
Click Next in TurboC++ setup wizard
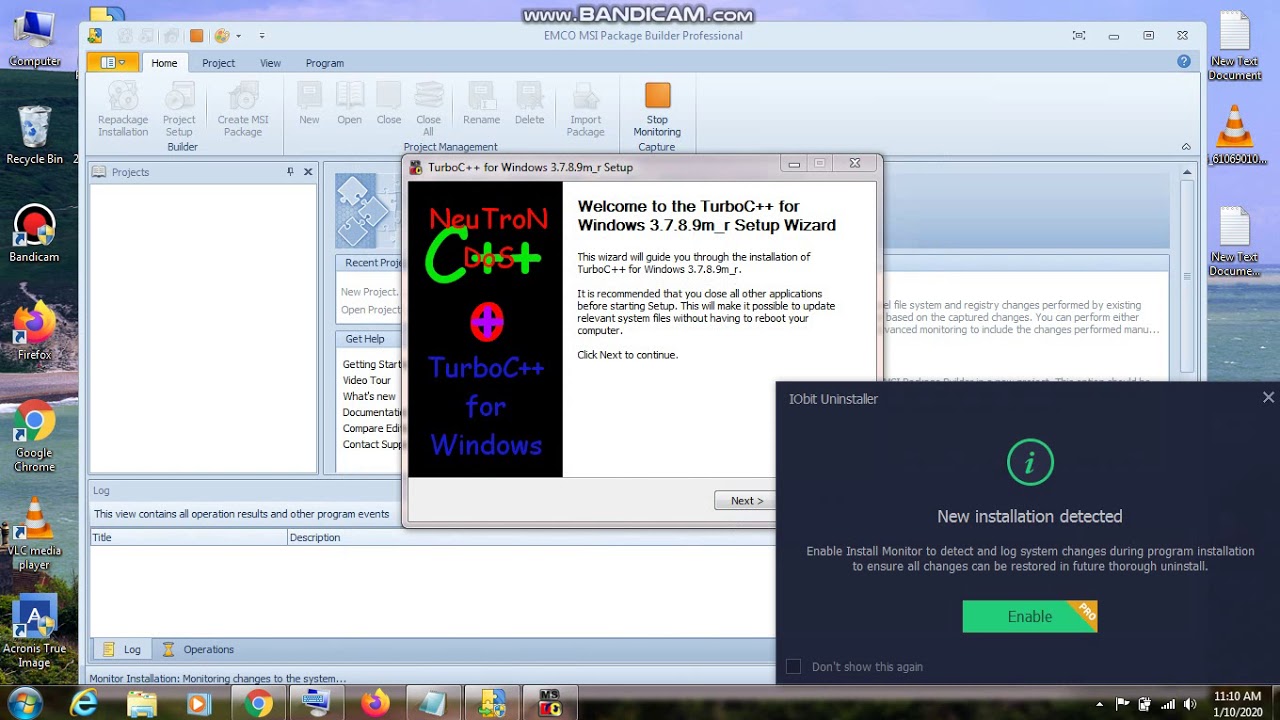pos(746,501)
